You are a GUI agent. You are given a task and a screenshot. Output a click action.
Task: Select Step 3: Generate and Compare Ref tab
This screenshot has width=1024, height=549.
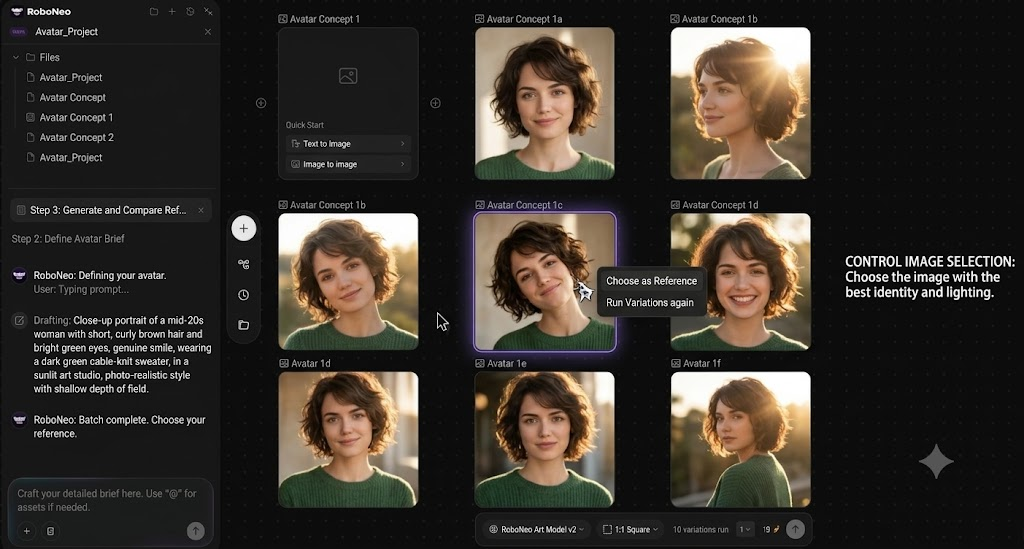[x=110, y=210]
